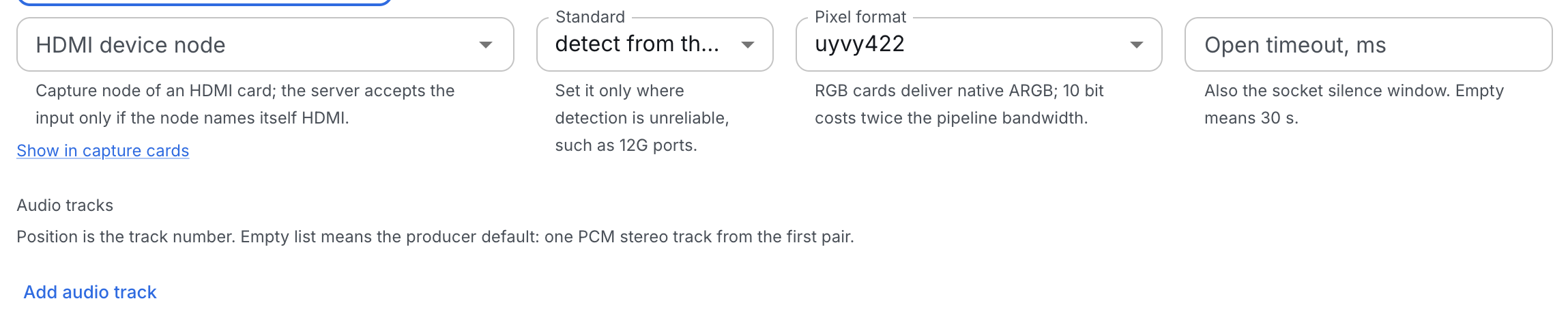Screen dimensions: 1568x329
Task: Click the HDMI capture node helper text
Action: pos(245,104)
